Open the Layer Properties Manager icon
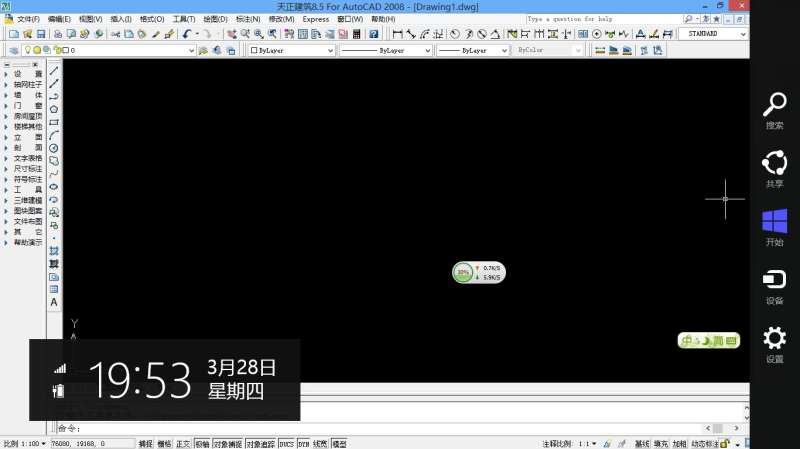Image resolution: width=800 pixels, height=449 pixels. coord(13,49)
